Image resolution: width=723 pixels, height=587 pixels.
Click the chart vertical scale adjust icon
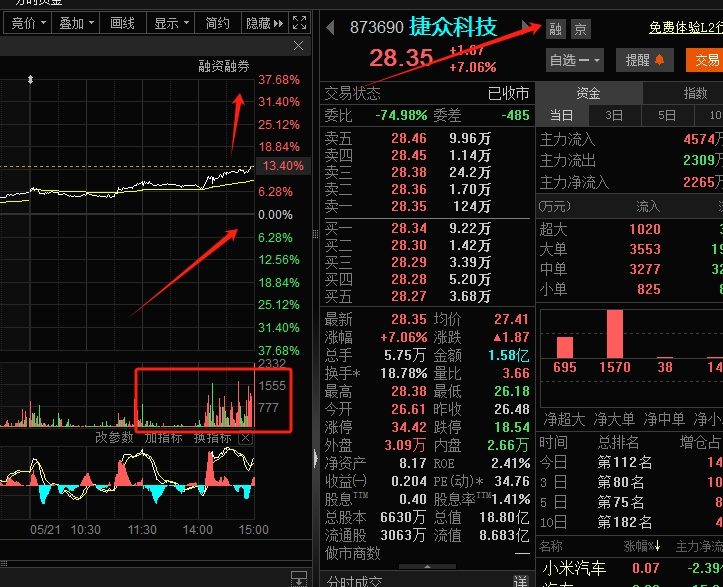click(x=30, y=80)
